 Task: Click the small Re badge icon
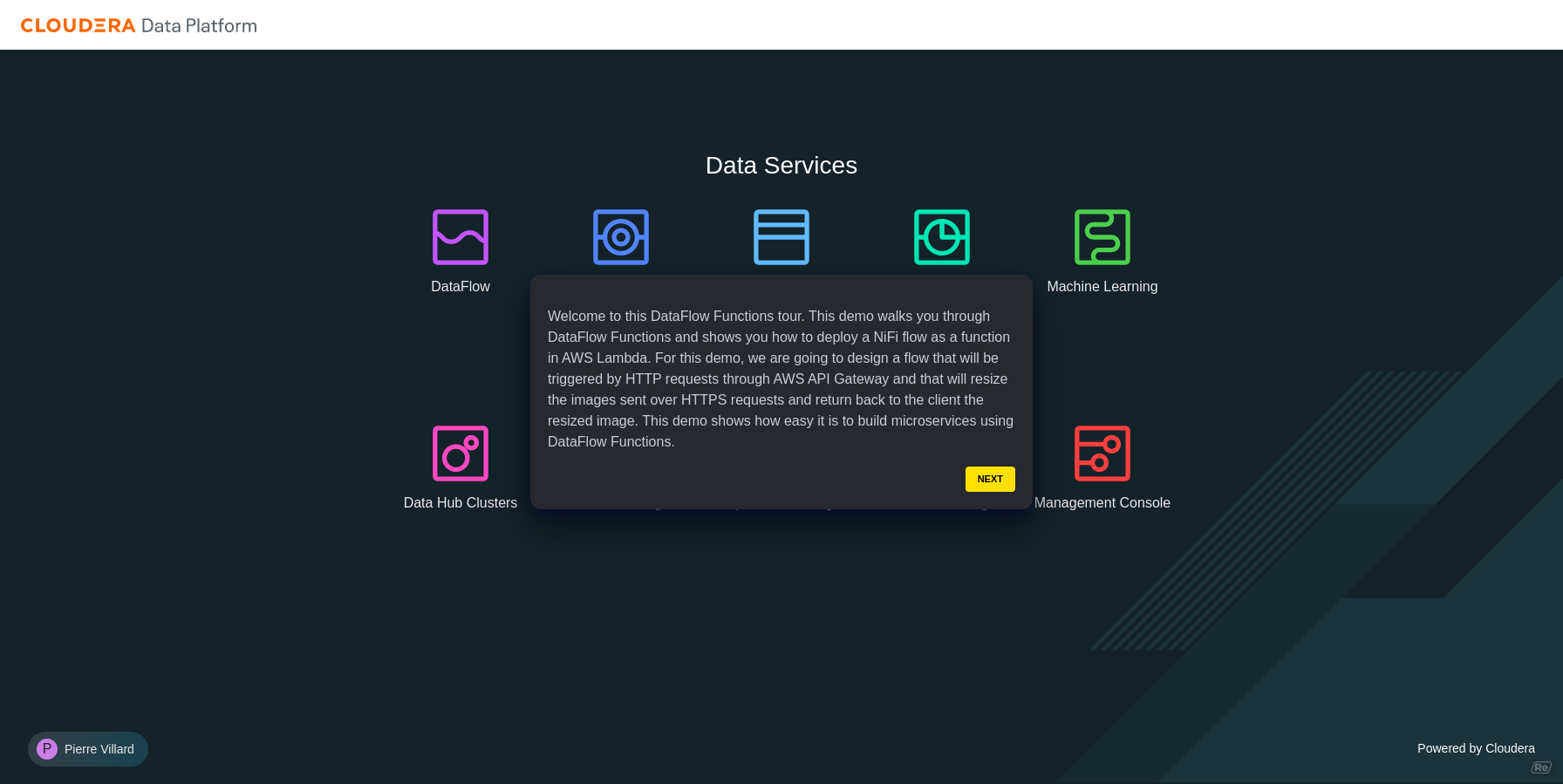1541,767
